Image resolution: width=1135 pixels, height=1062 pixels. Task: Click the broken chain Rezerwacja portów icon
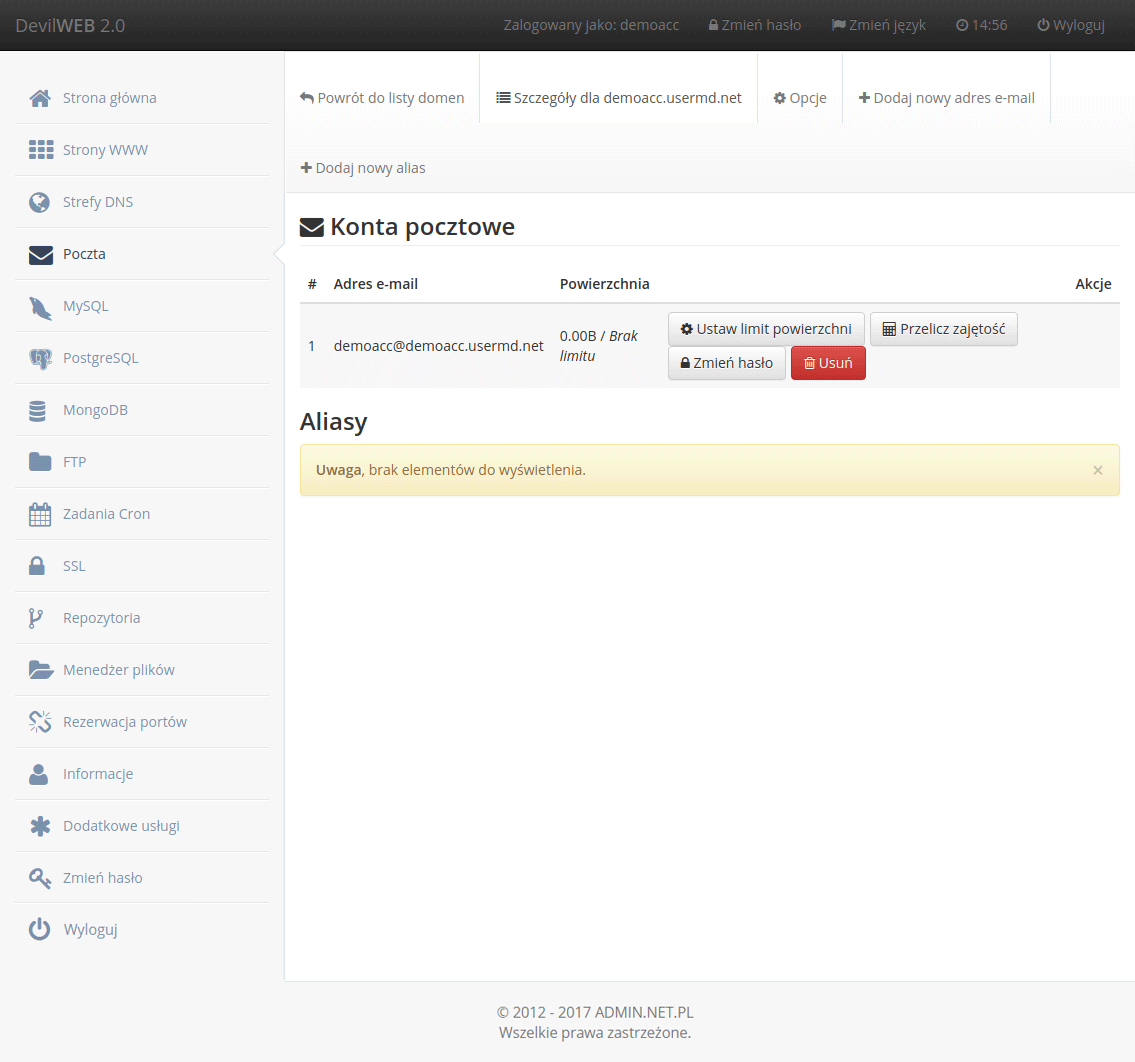click(40, 723)
